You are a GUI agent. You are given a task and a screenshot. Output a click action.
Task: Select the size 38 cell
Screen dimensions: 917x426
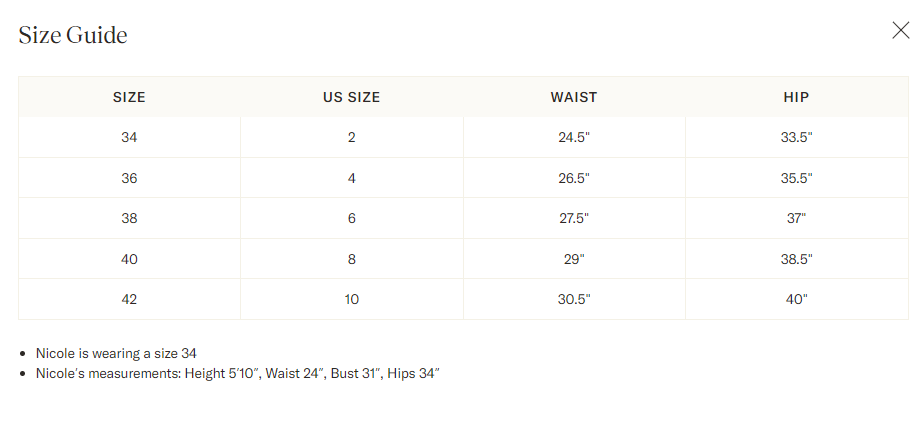129,218
